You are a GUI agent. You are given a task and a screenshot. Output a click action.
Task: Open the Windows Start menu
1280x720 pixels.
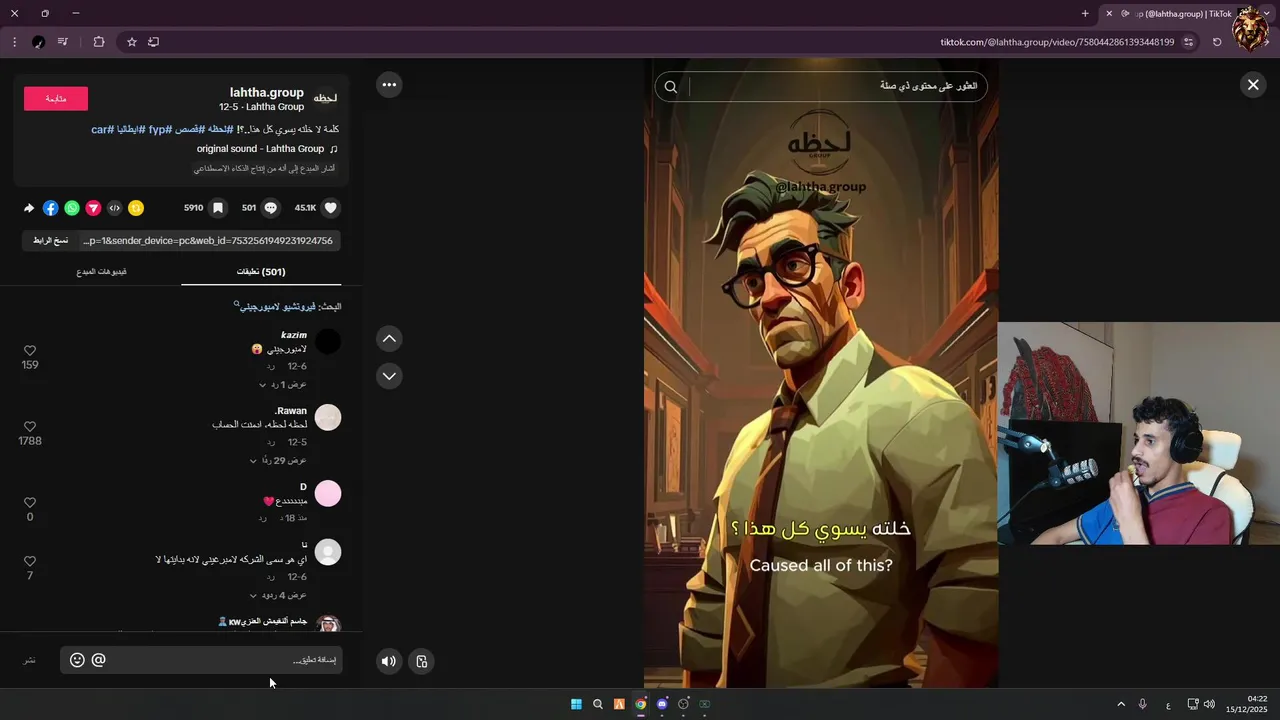click(x=576, y=704)
